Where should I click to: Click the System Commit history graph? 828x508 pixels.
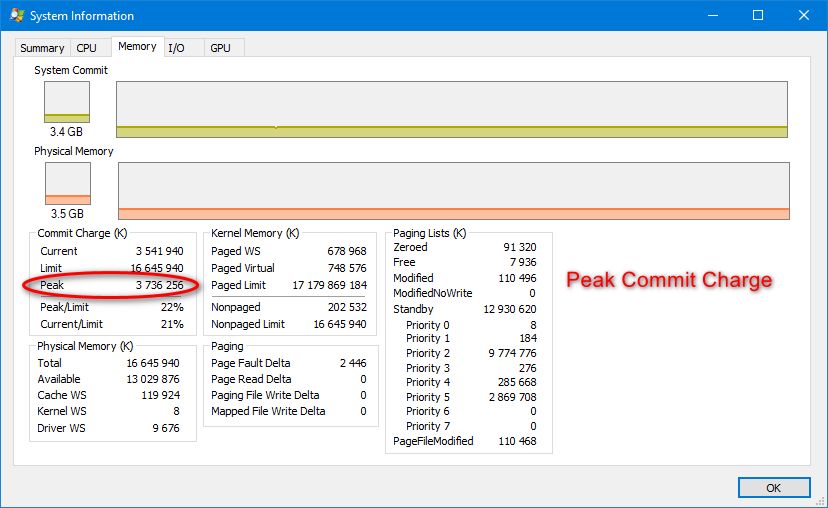[x=451, y=110]
